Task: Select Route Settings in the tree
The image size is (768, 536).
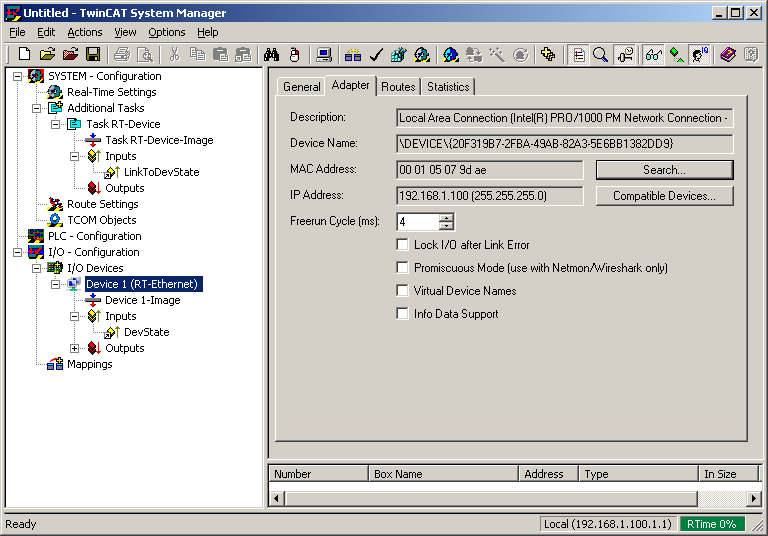Action: coord(103,204)
